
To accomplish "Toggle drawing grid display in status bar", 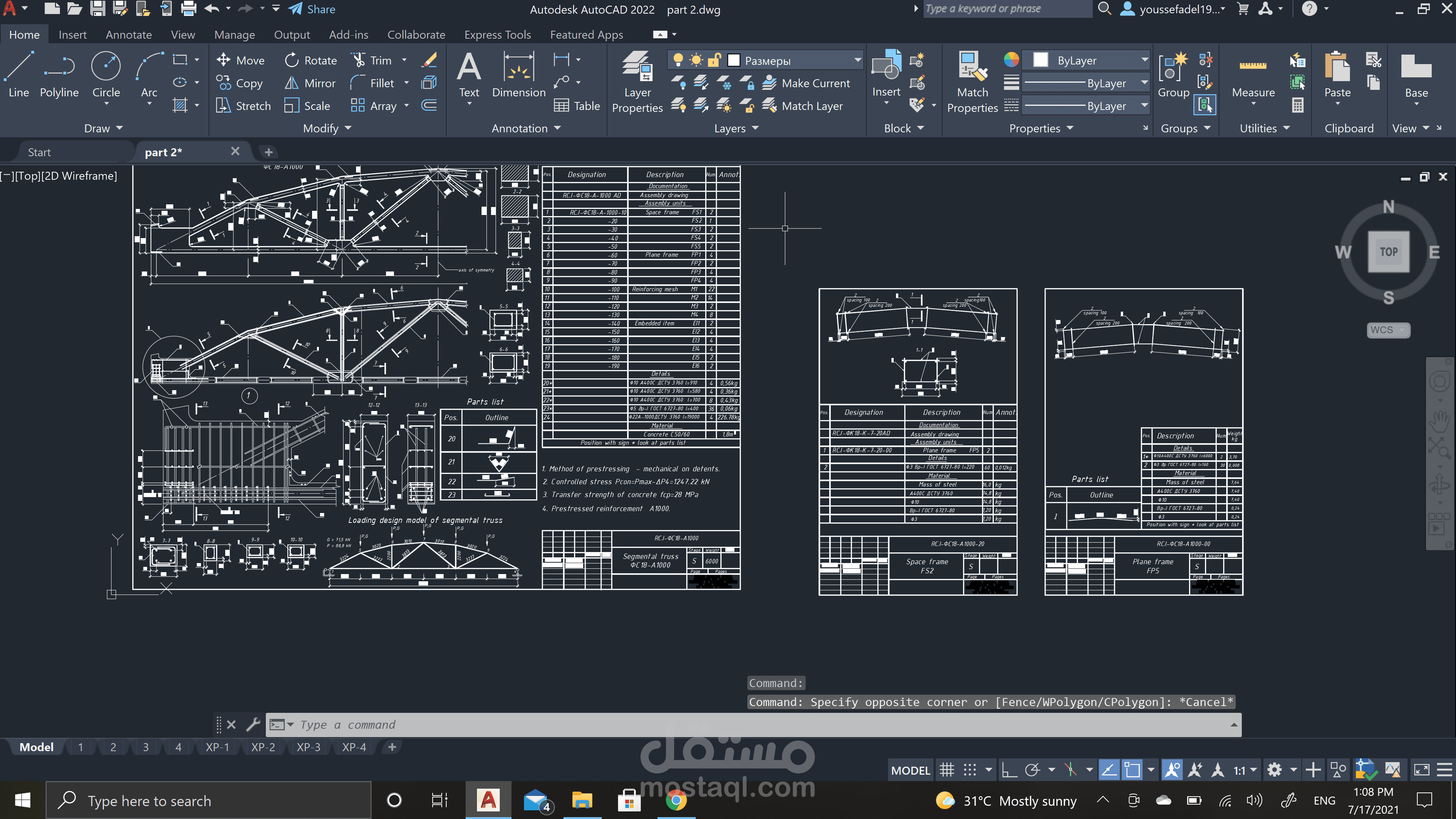I will [x=947, y=770].
